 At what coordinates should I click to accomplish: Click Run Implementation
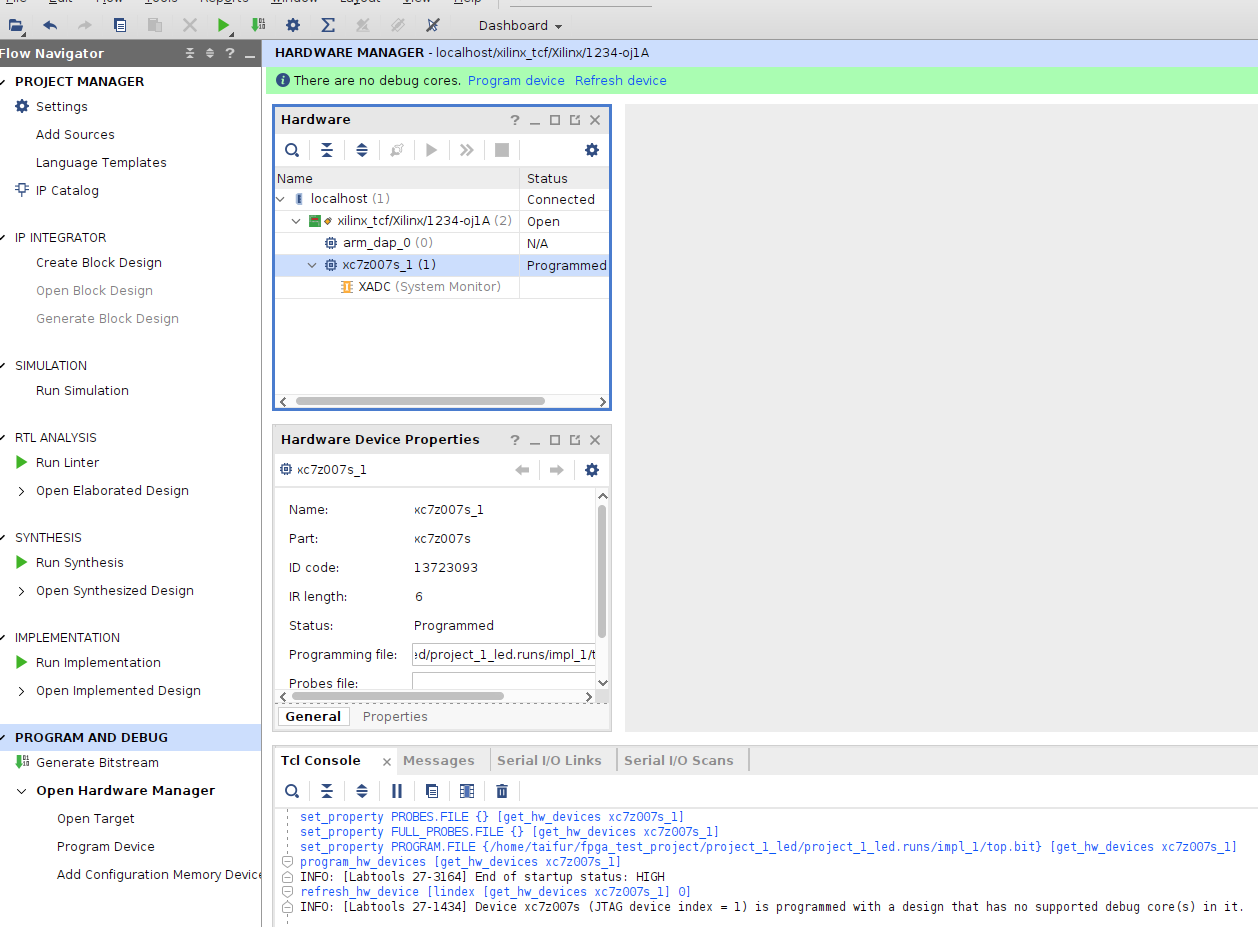[x=98, y=663]
